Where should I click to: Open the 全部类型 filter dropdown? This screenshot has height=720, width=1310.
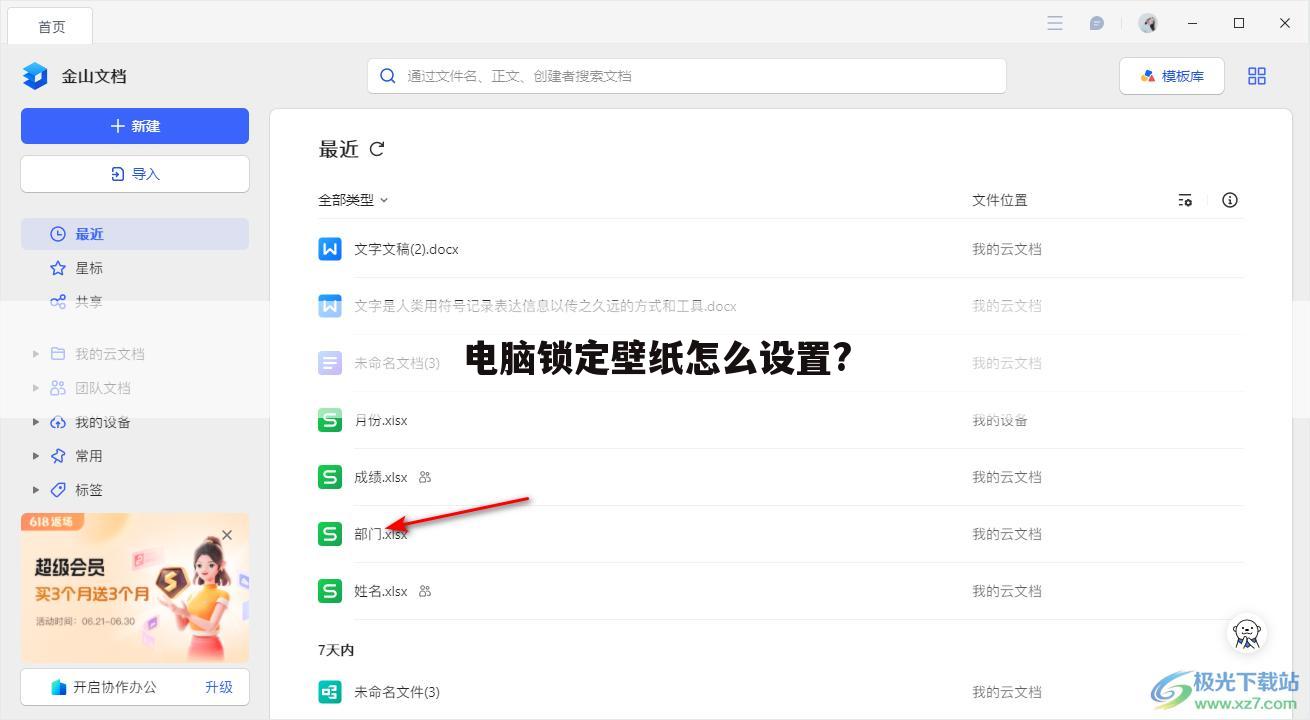tap(353, 200)
